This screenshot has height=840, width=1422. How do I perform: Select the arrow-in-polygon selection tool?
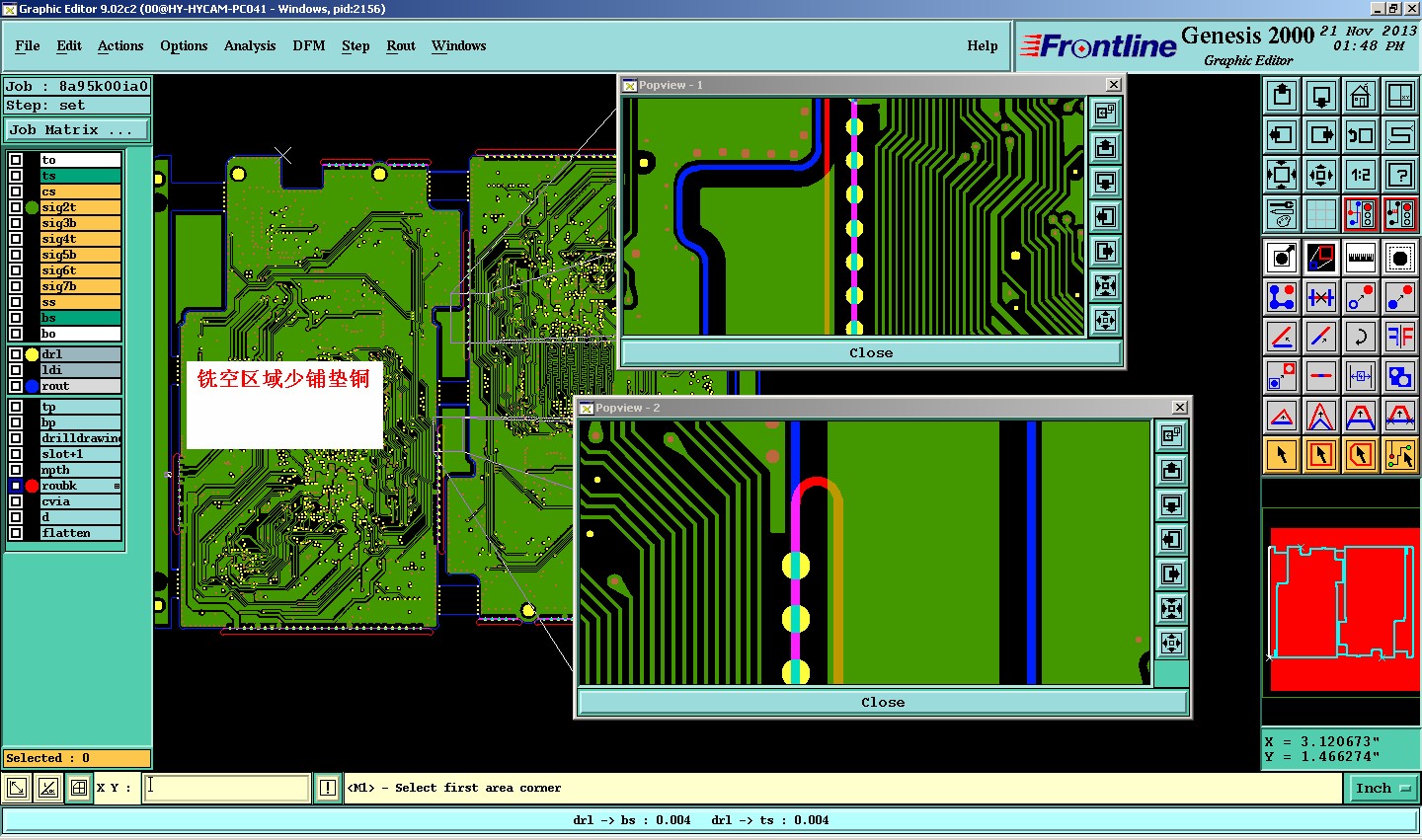tap(1361, 455)
